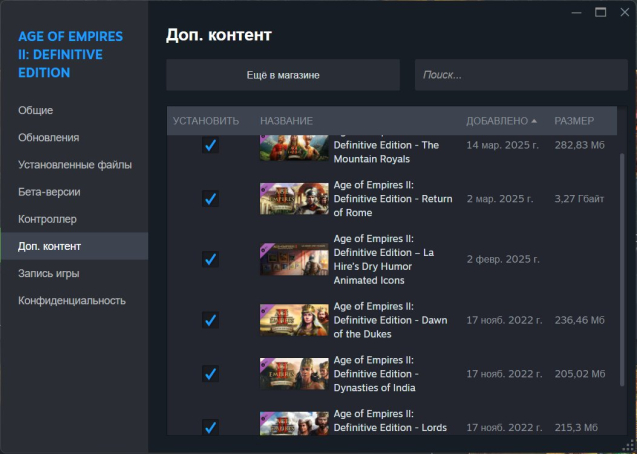The width and height of the screenshot is (637, 454).
Task: Open Dynasties of India thumbnail
Action: click(x=294, y=374)
